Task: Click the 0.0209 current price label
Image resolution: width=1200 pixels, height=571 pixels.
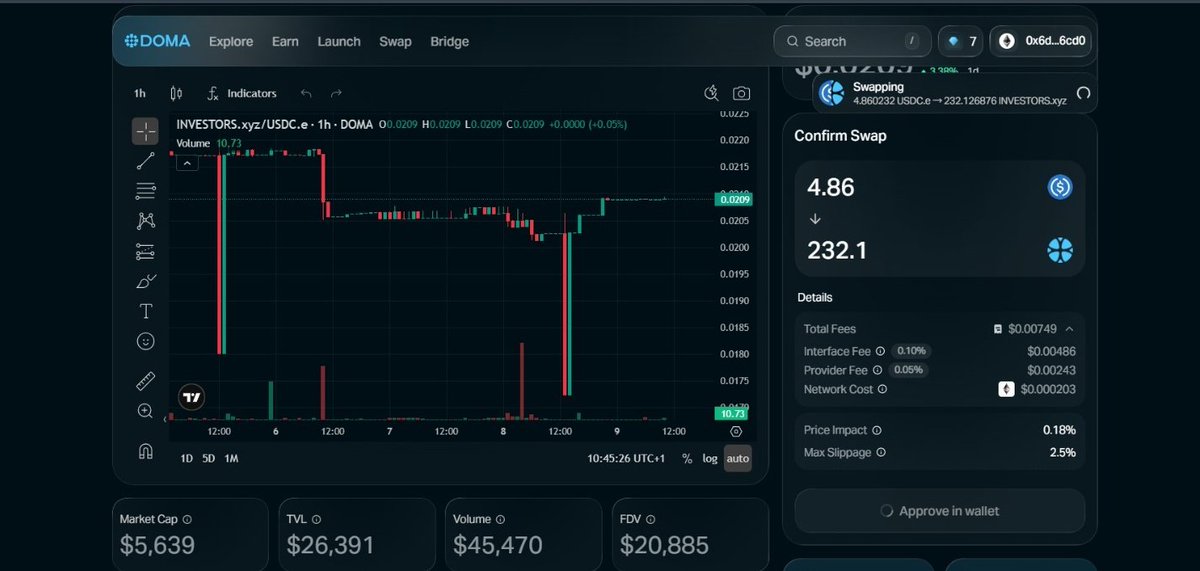Action: tap(733, 199)
